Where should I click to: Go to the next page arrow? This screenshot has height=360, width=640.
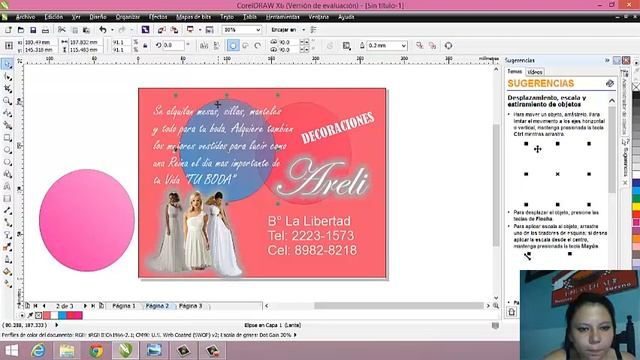pos(85,306)
